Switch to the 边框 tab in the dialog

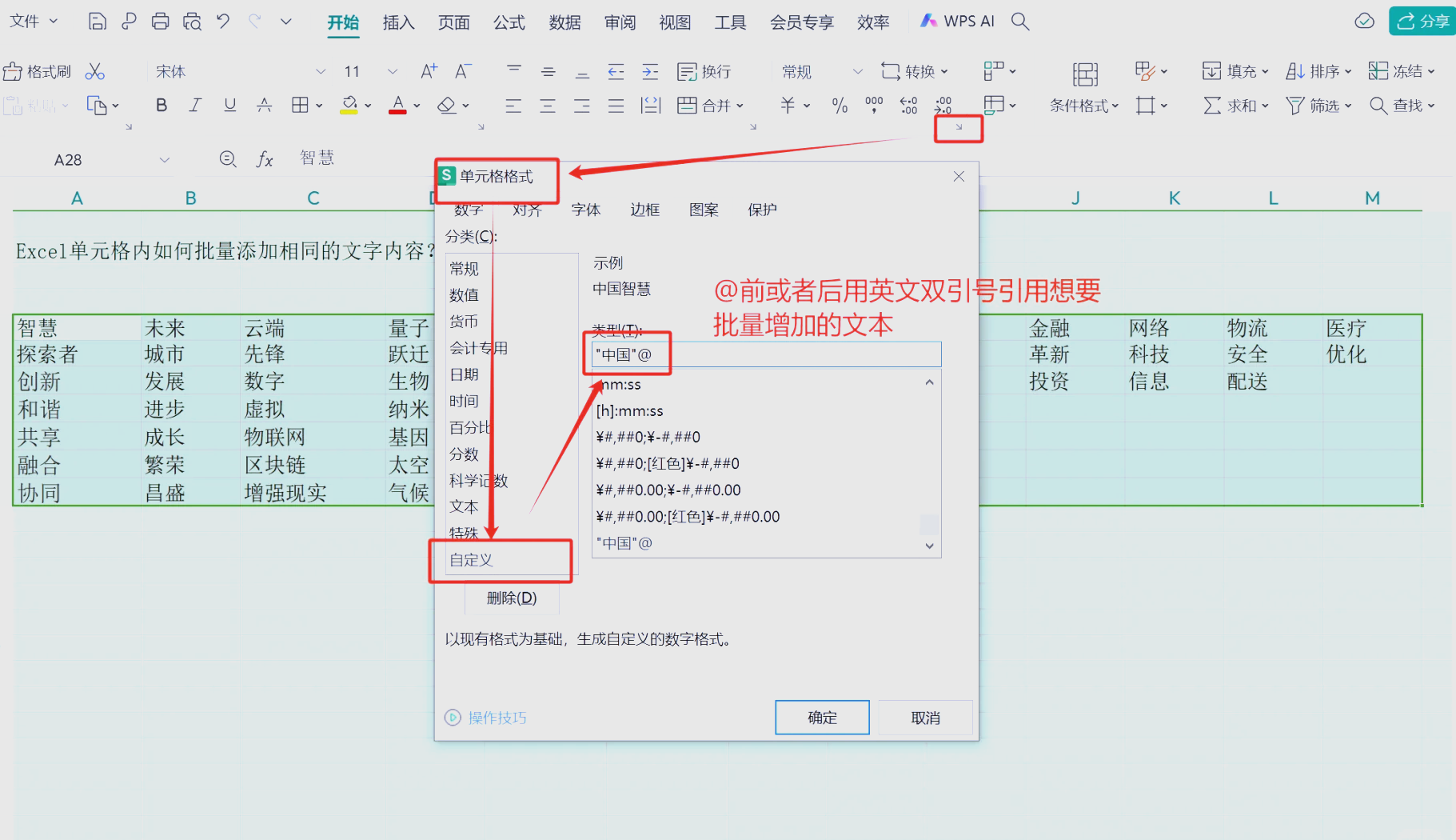tap(644, 210)
